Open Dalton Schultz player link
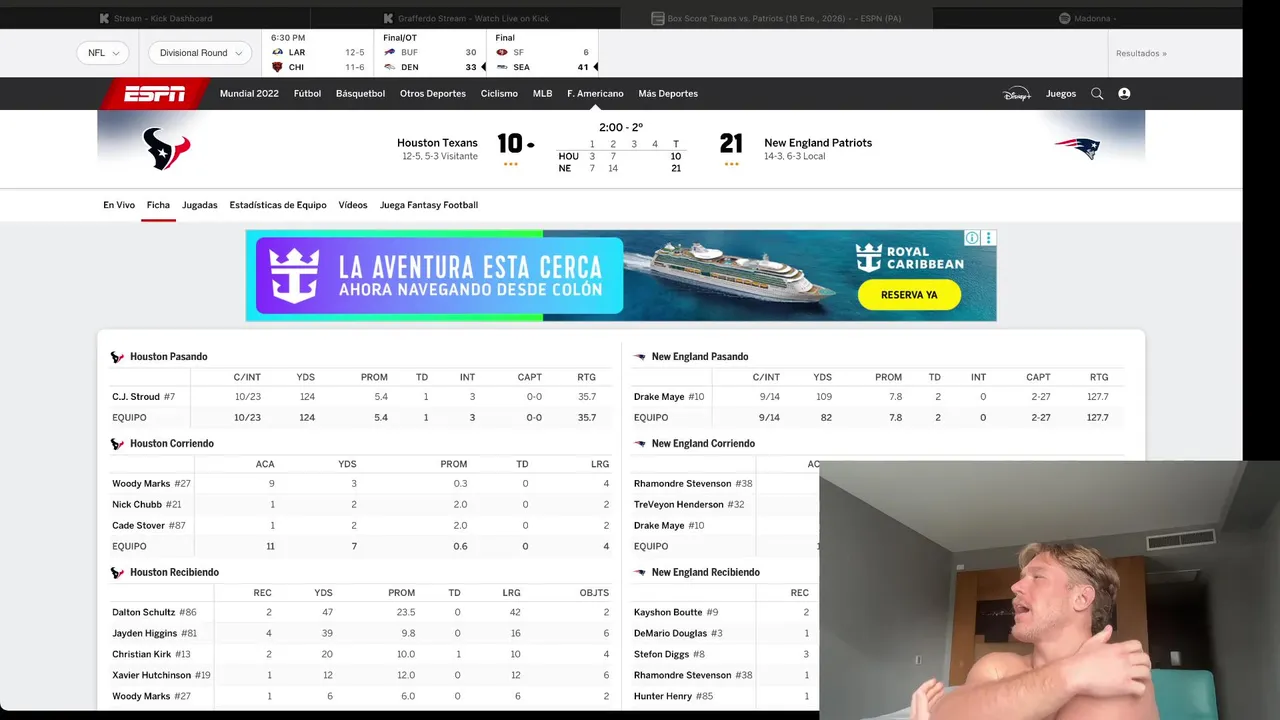This screenshot has height=720, width=1280. (x=143, y=612)
